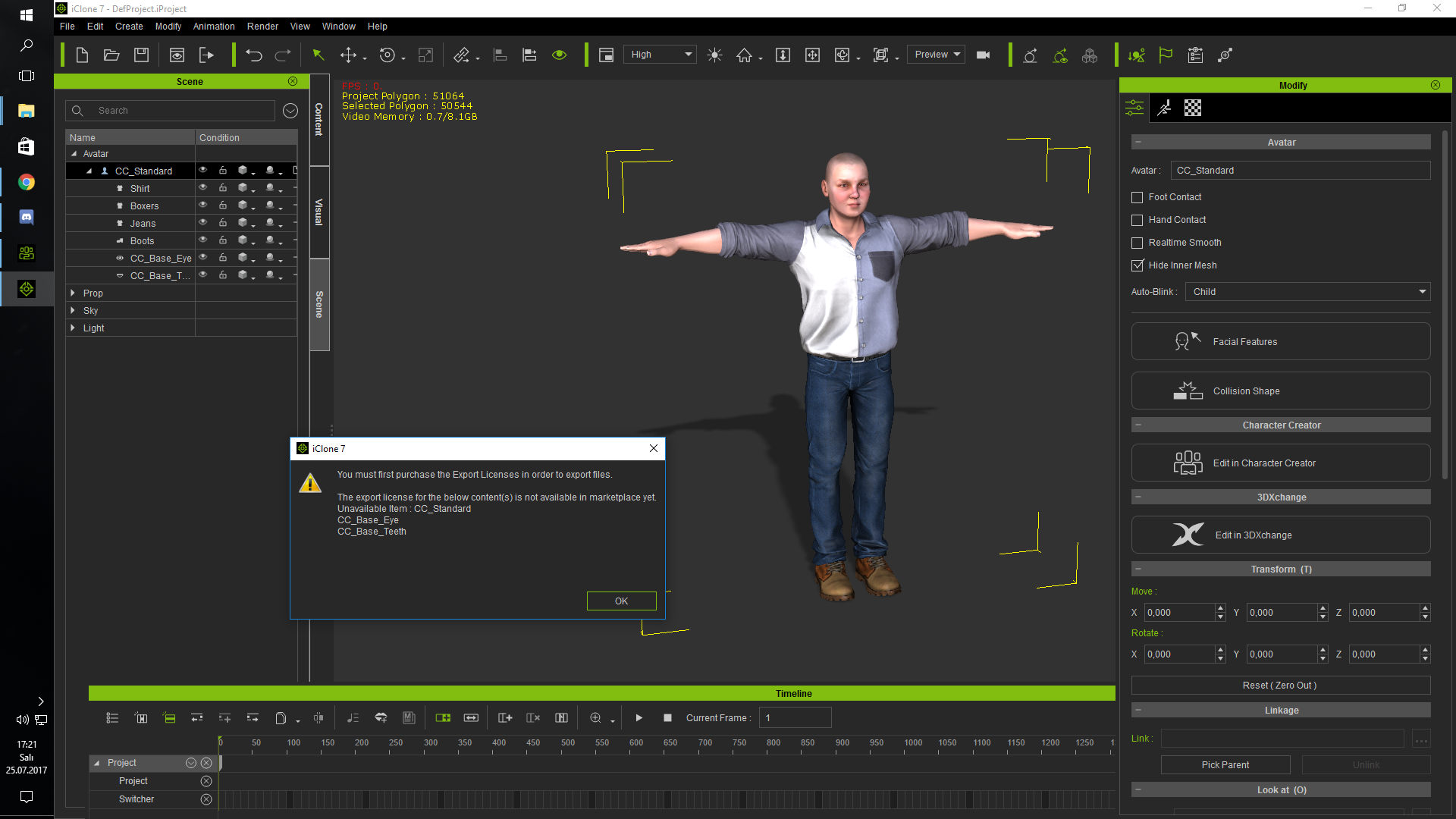This screenshot has width=1456, height=819.
Task: Enable Realtime Smooth checkbox
Action: point(1137,242)
